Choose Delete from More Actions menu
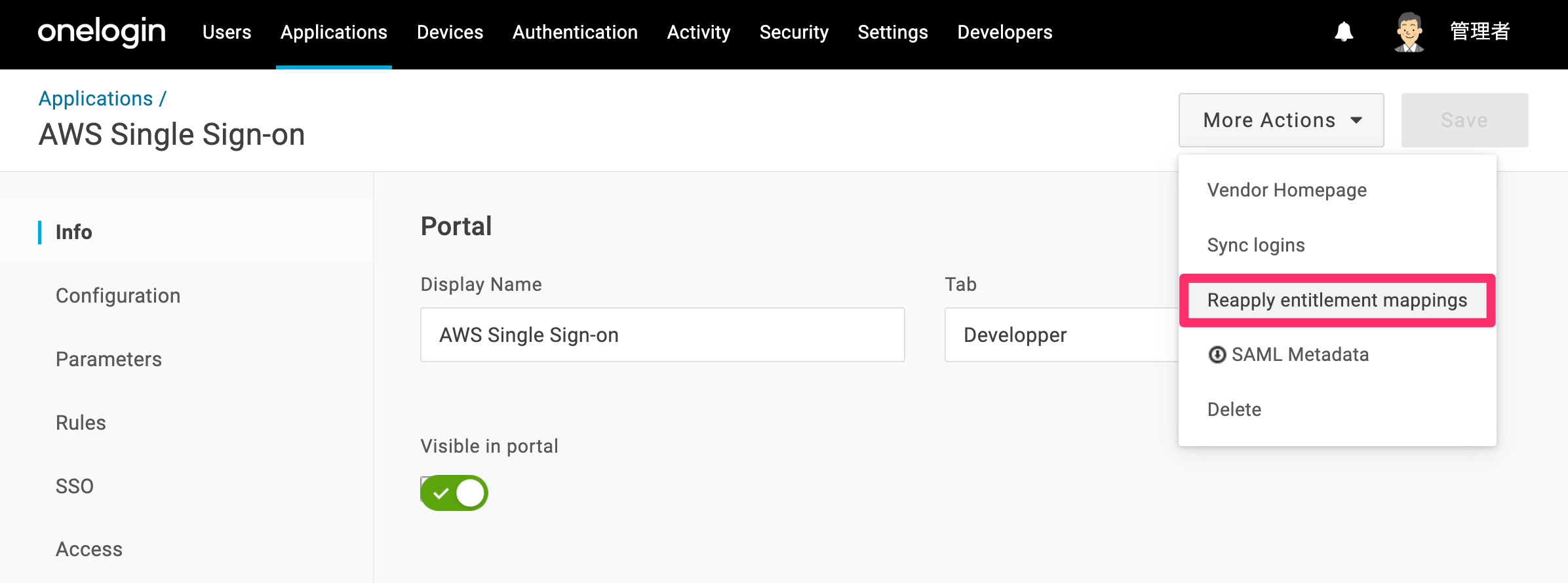 [x=1337, y=409]
